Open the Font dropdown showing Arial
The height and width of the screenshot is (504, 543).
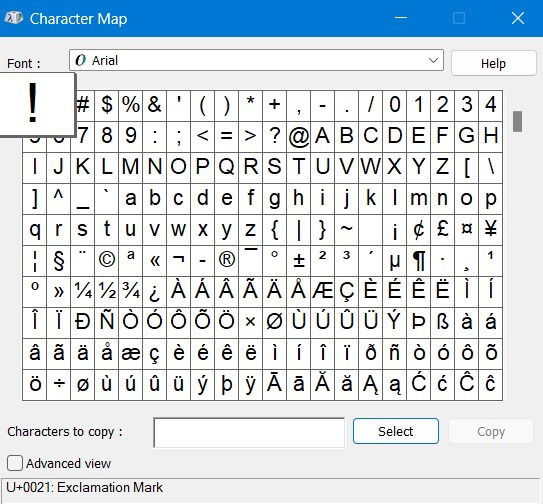[256, 60]
